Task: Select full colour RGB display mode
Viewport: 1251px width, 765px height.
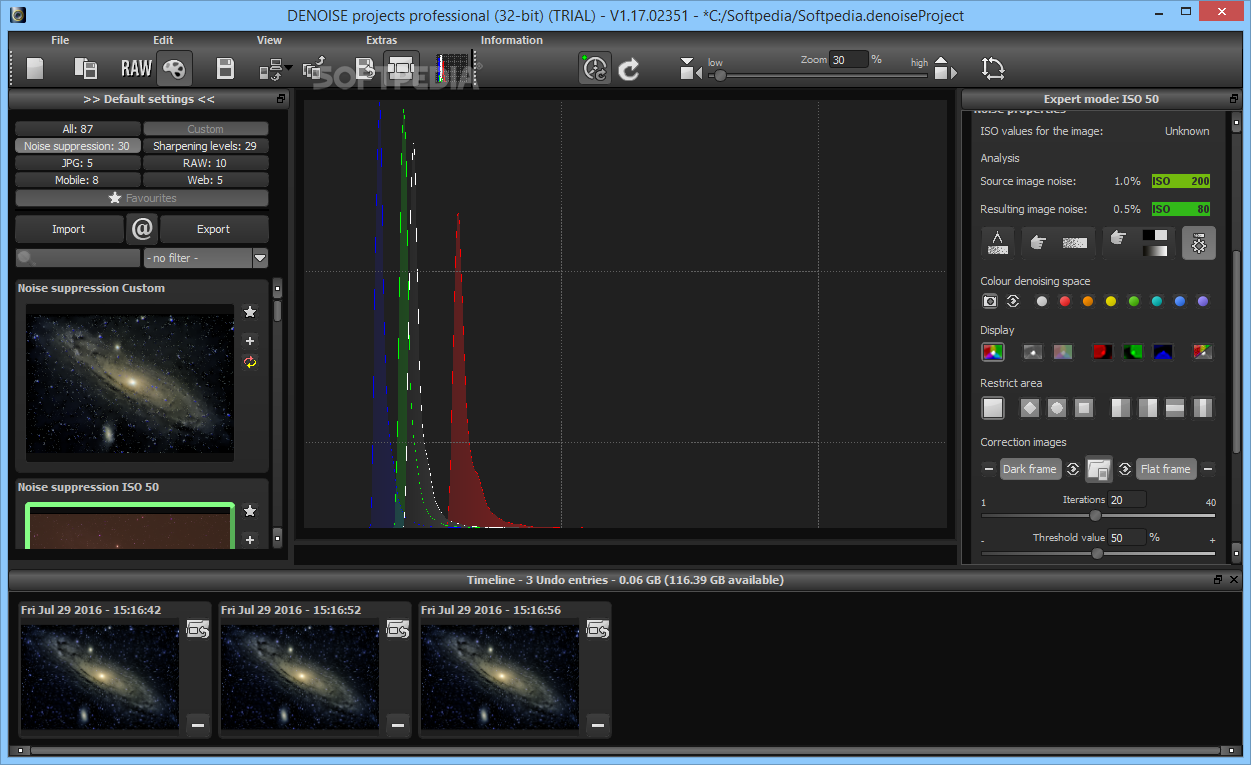Action: tap(992, 352)
